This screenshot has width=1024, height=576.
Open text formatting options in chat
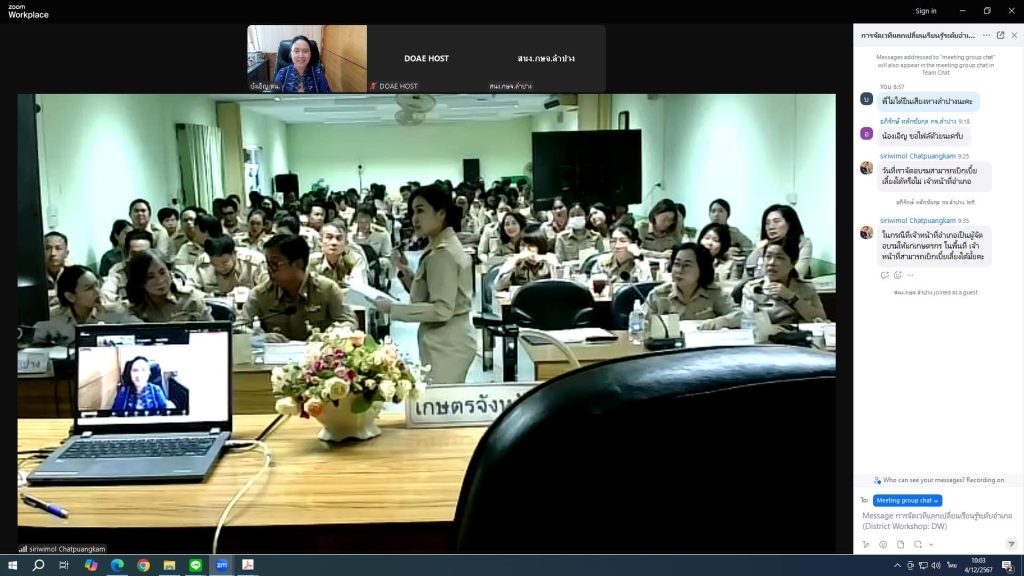coord(866,544)
